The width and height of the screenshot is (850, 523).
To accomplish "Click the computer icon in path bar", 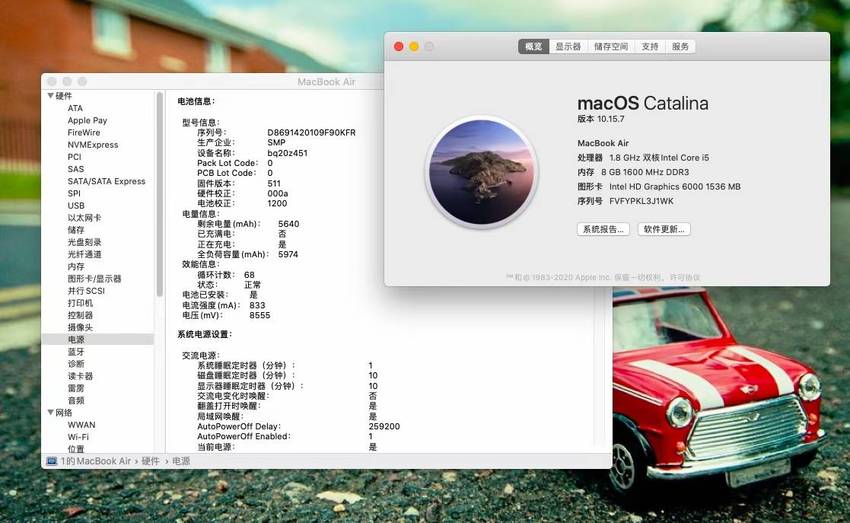I will tap(52, 461).
